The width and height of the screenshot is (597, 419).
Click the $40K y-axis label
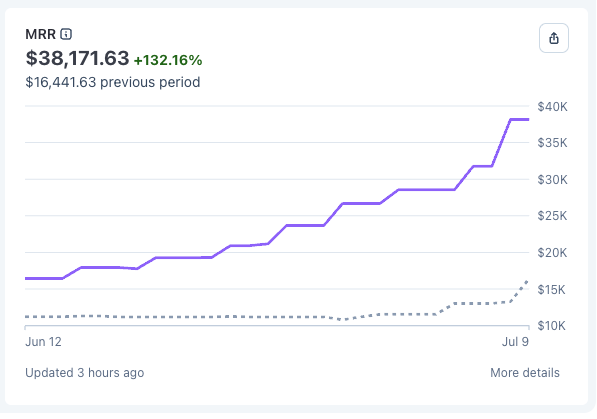[x=552, y=107]
